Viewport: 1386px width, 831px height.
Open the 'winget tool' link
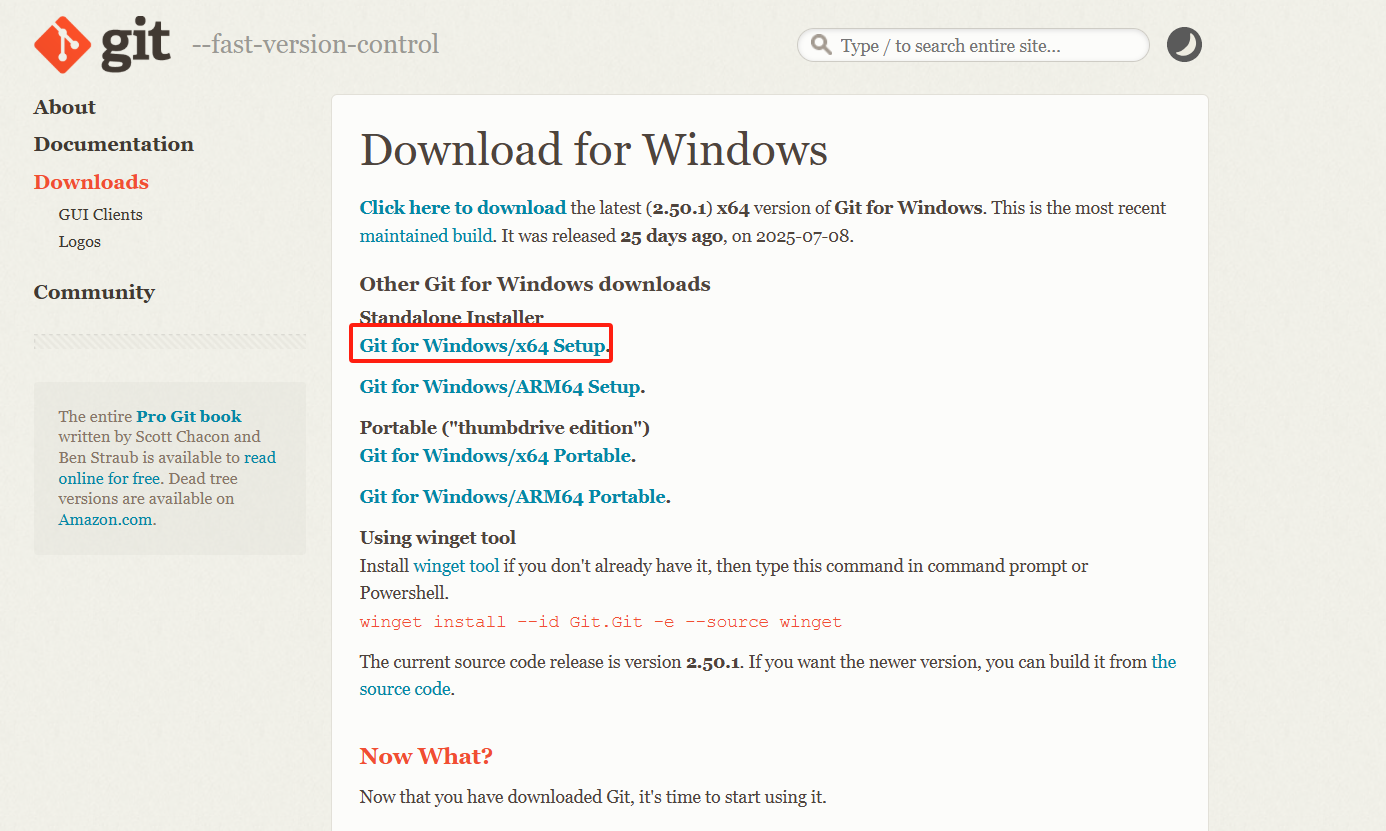pyautogui.click(x=456, y=565)
